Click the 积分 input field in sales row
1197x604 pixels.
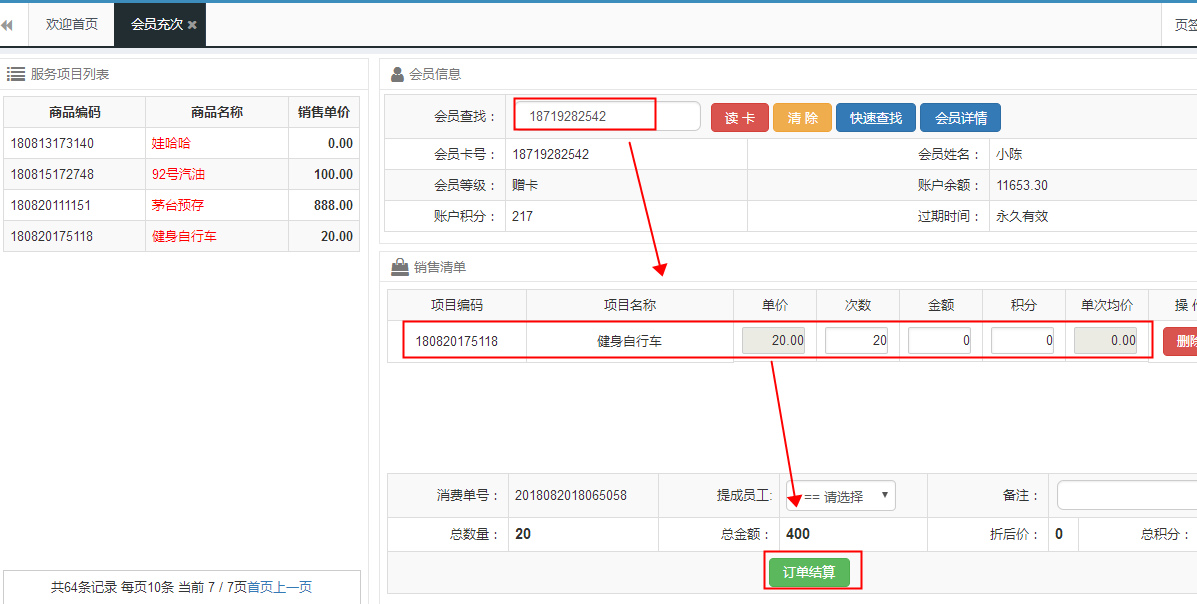[1023, 341]
